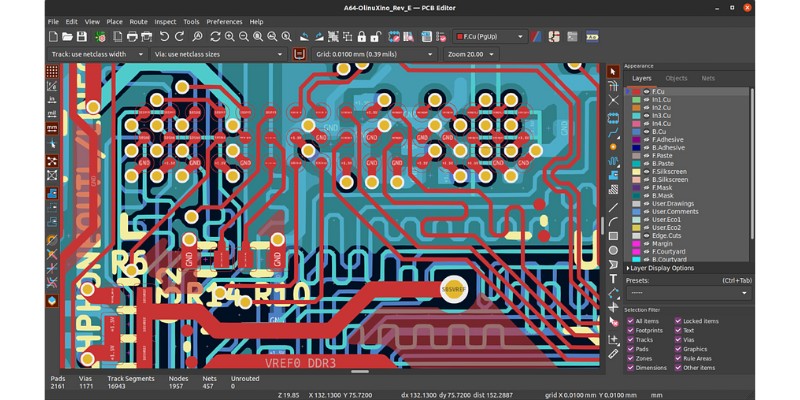800x400 pixels.
Task: Open the F.Cu active layer dropdown
Action: [x=490, y=37]
